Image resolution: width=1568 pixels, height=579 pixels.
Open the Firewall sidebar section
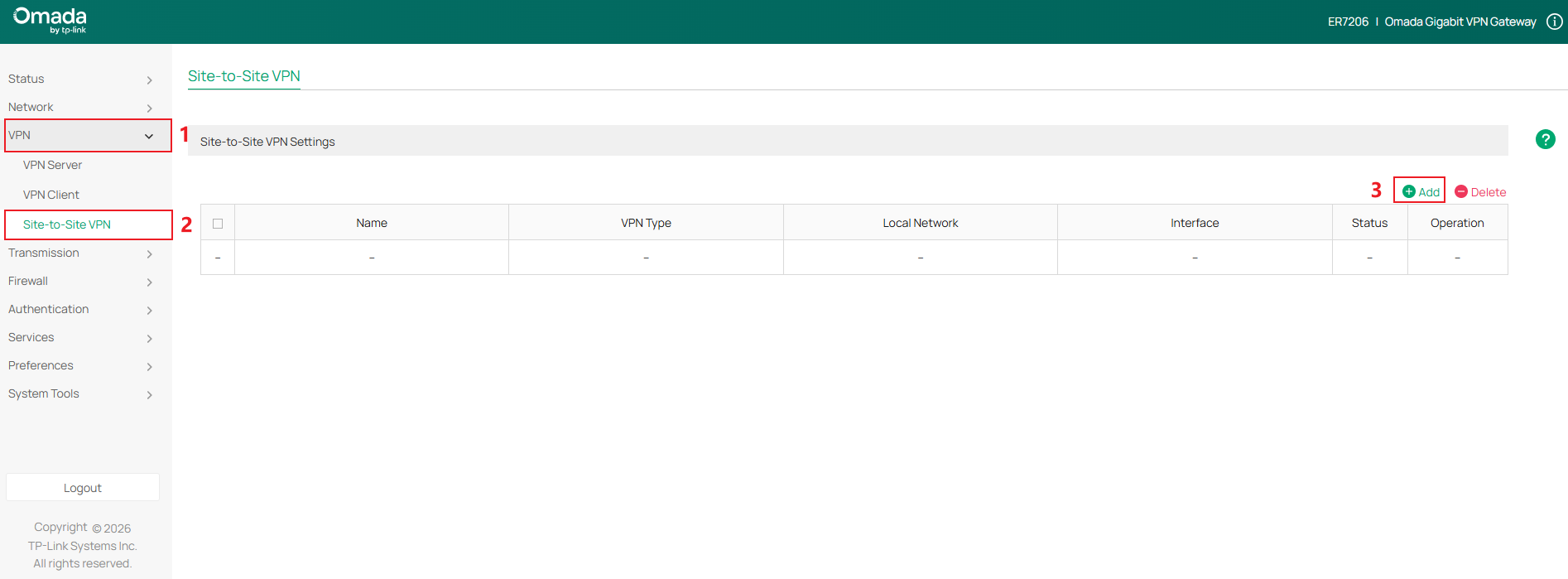[28, 281]
